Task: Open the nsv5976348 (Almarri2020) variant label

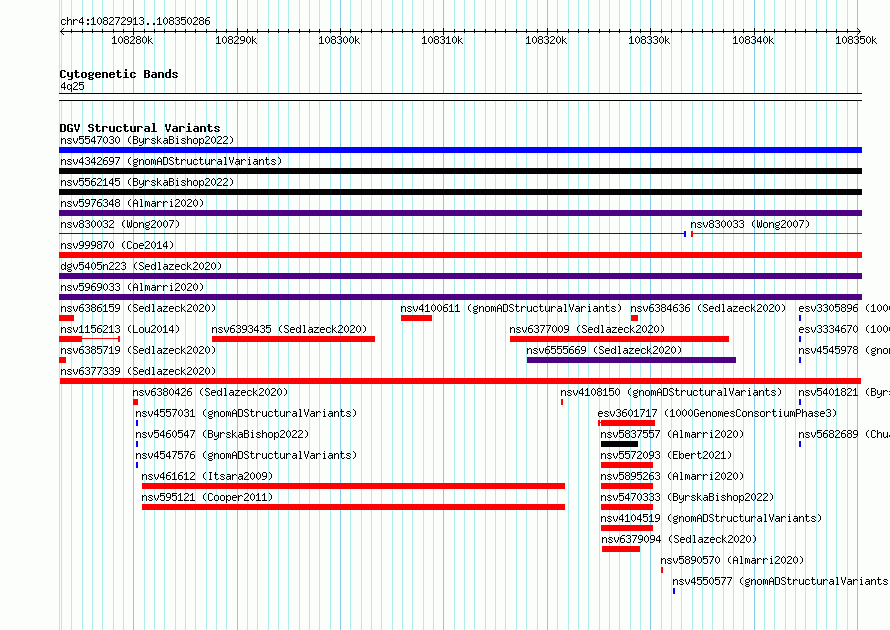Action: 132,203
